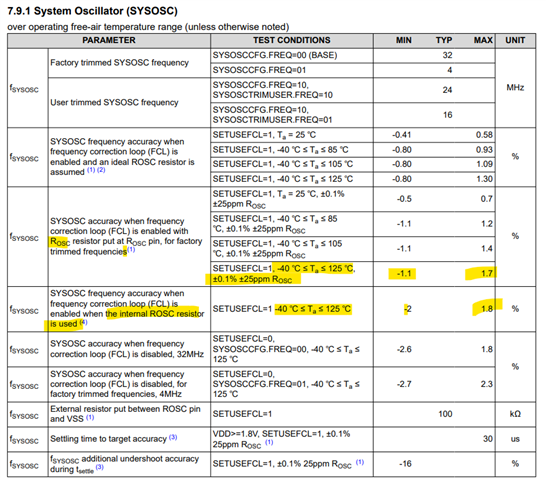The height and width of the screenshot is (480, 546).
Task: Select the highlighted minimum value -2
Action: [x=408, y=309]
